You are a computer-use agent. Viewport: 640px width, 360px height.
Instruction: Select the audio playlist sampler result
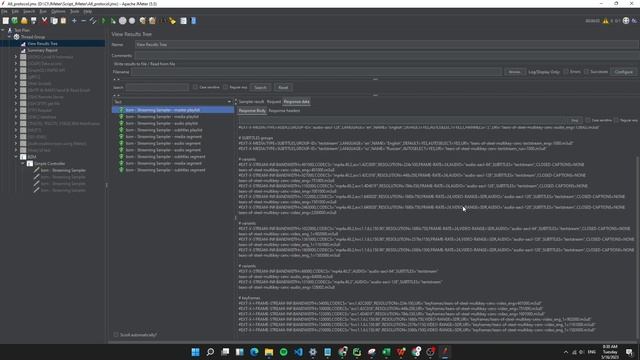tap(162, 123)
